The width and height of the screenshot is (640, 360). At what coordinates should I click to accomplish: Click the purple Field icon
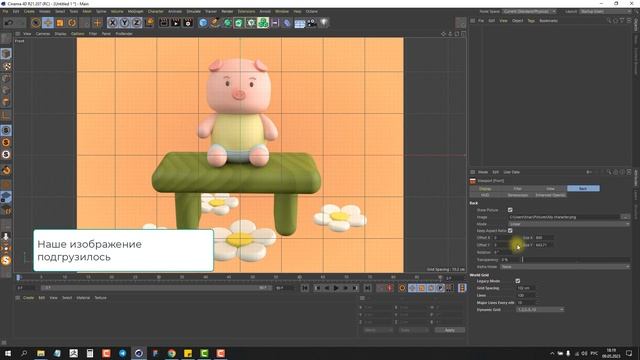point(275,23)
